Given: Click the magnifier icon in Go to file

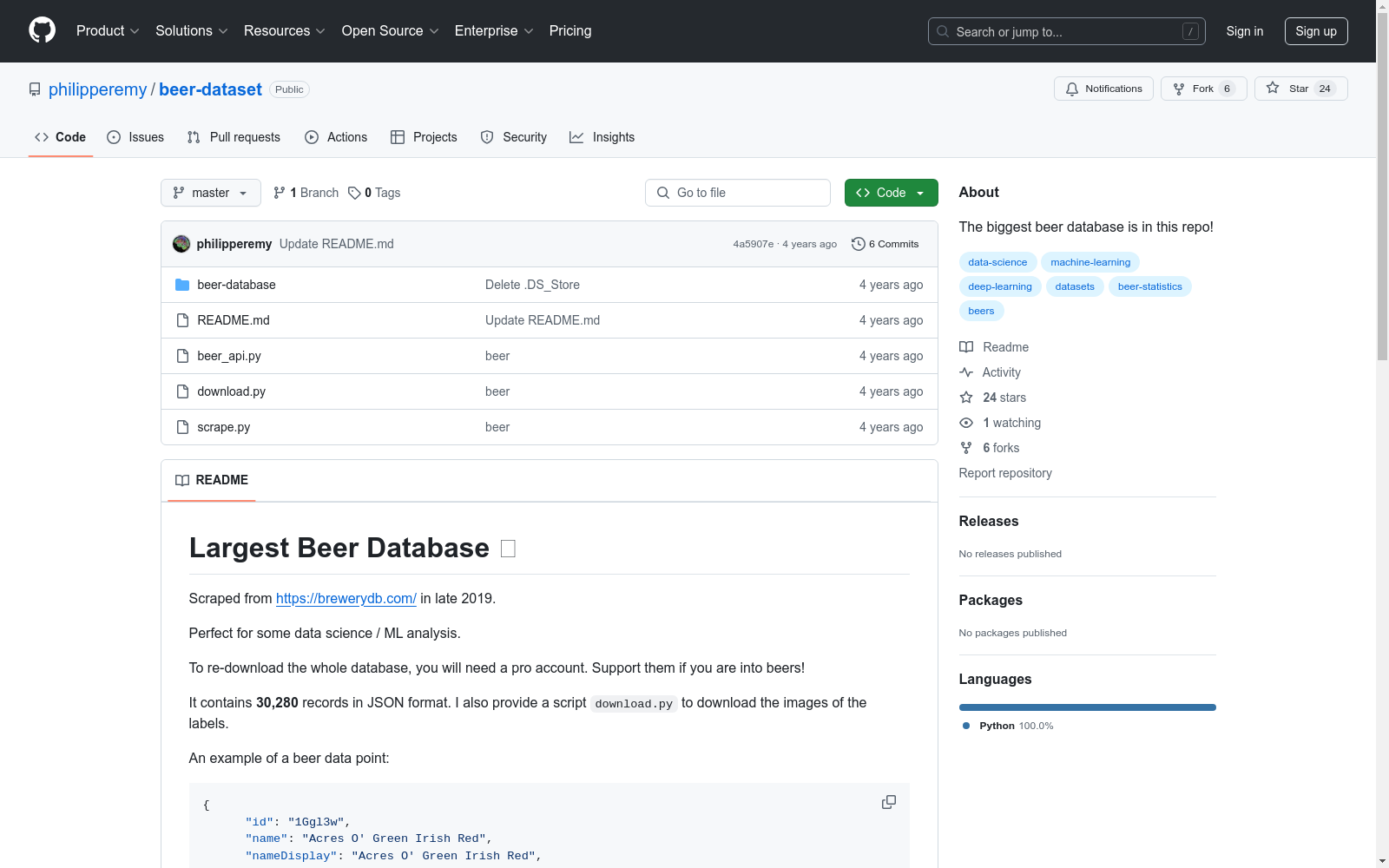Looking at the screenshot, I should click(x=663, y=193).
